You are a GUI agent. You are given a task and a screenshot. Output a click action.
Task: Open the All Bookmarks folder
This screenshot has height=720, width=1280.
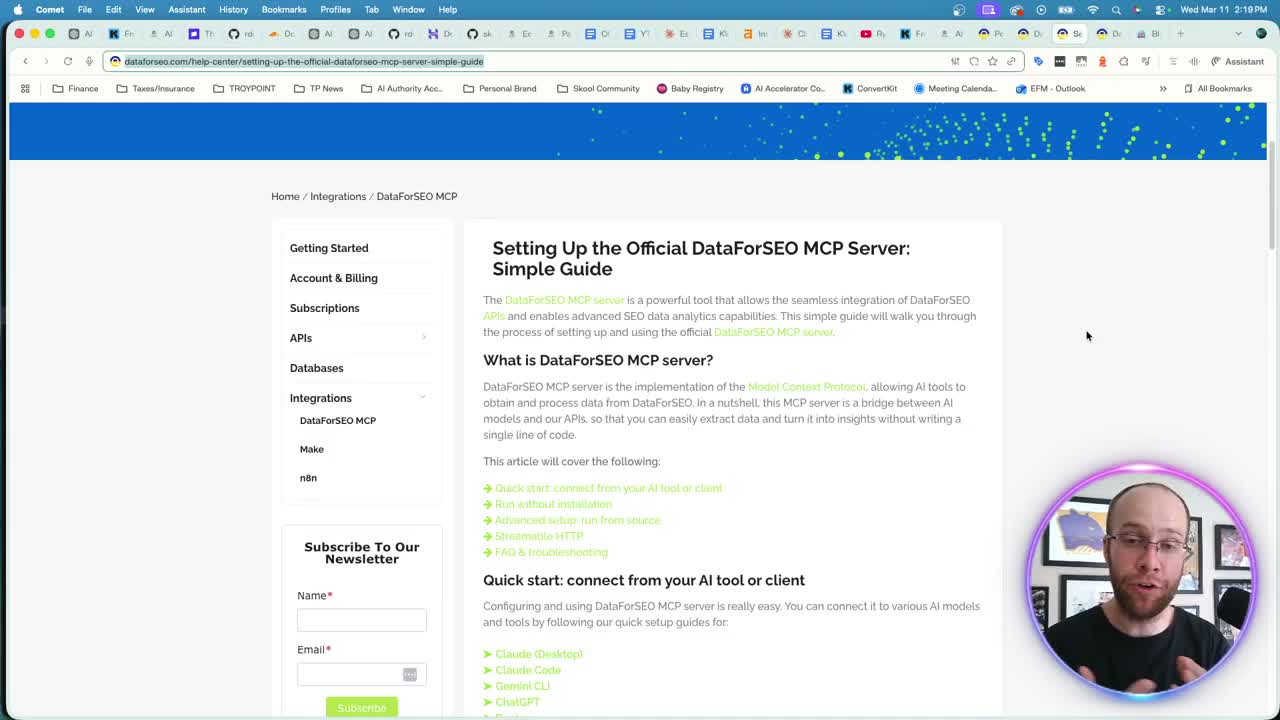pyautogui.click(x=1217, y=88)
